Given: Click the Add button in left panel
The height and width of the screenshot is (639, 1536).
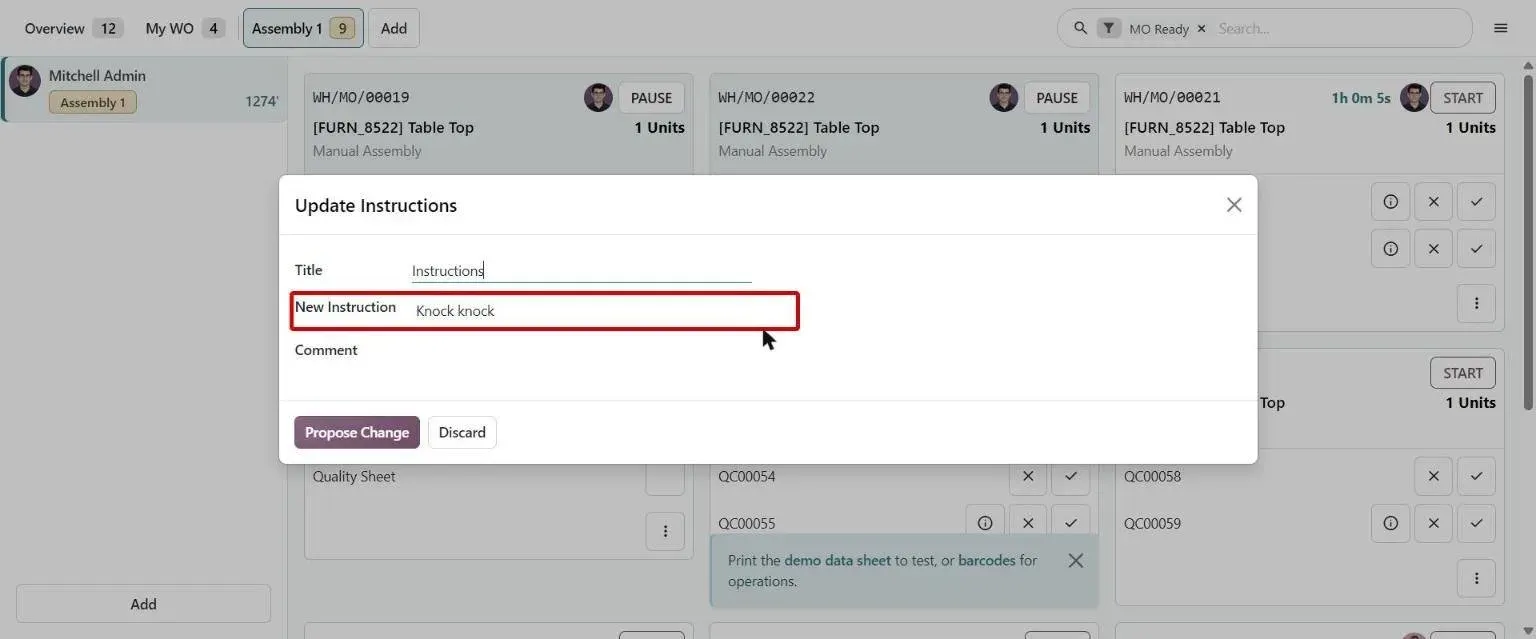Looking at the screenshot, I should tap(143, 604).
